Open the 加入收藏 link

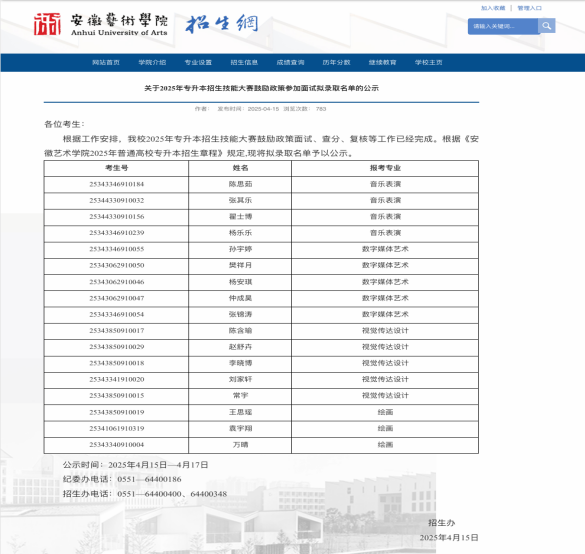point(492,8)
